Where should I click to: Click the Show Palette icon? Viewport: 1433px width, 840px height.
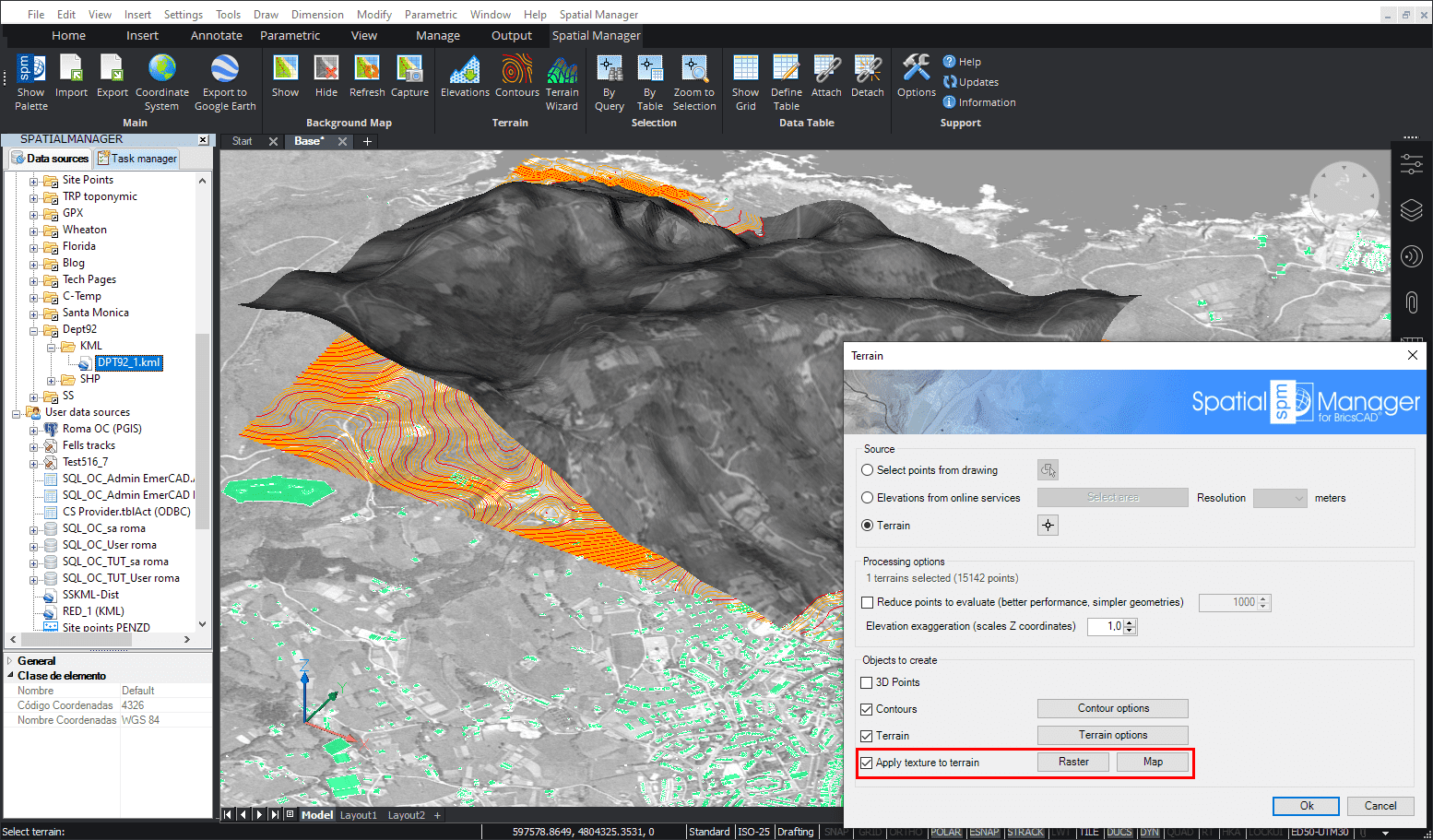[31, 82]
